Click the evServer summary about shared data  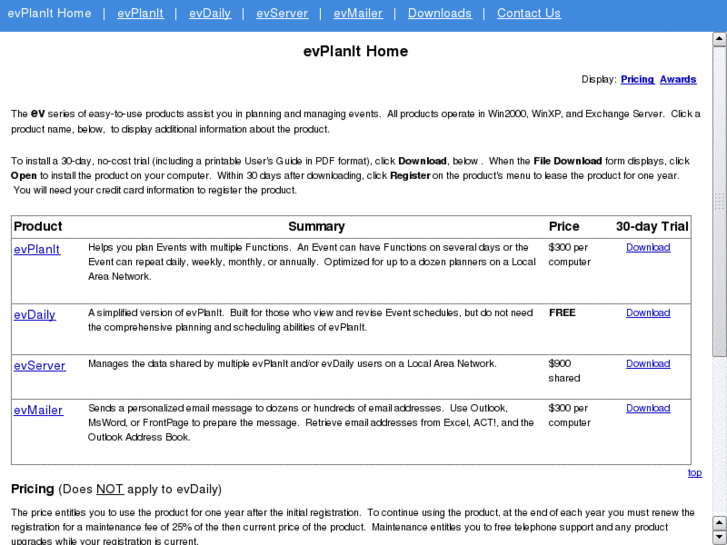(292, 364)
